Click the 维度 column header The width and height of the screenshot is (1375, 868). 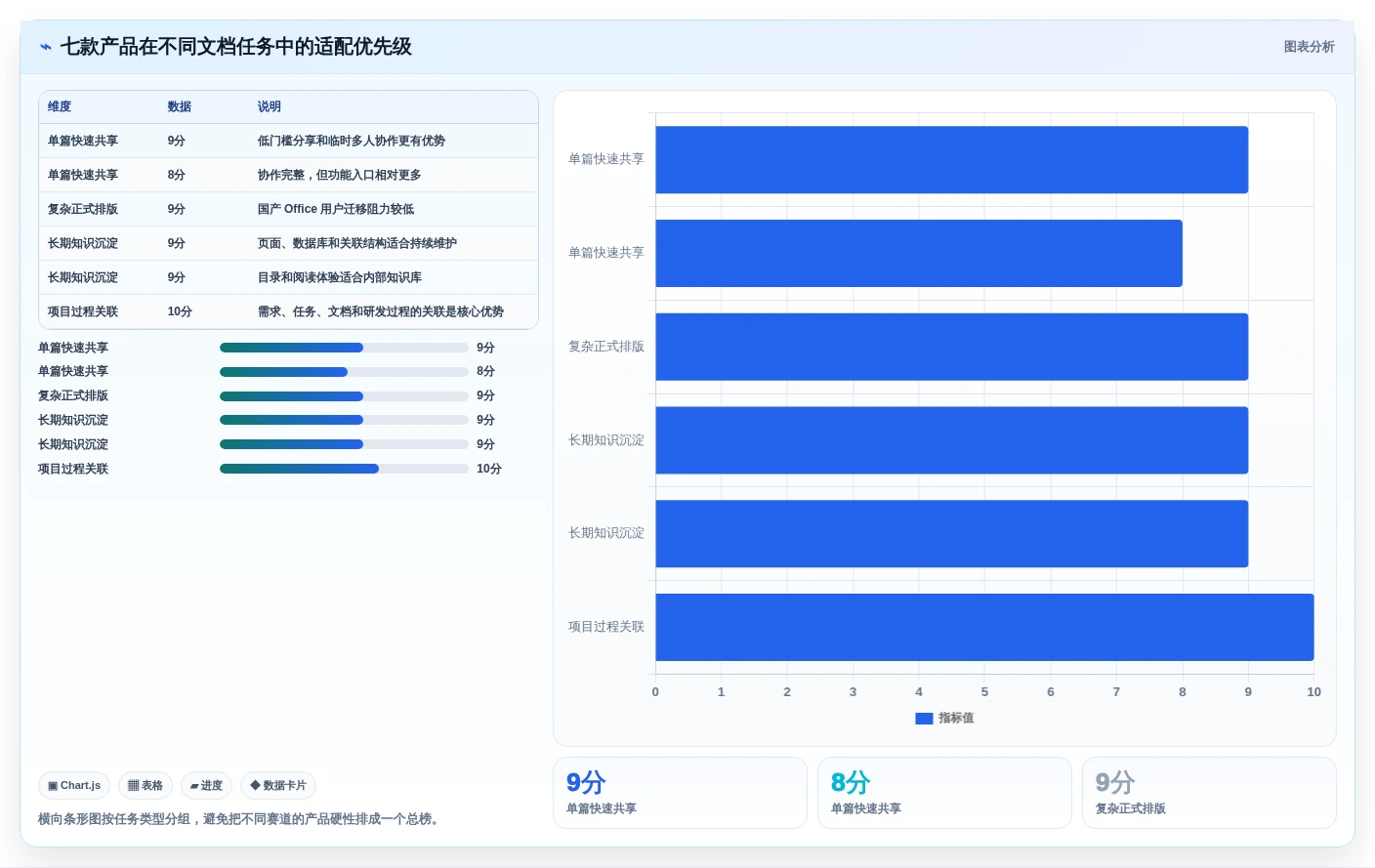(x=60, y=106)
